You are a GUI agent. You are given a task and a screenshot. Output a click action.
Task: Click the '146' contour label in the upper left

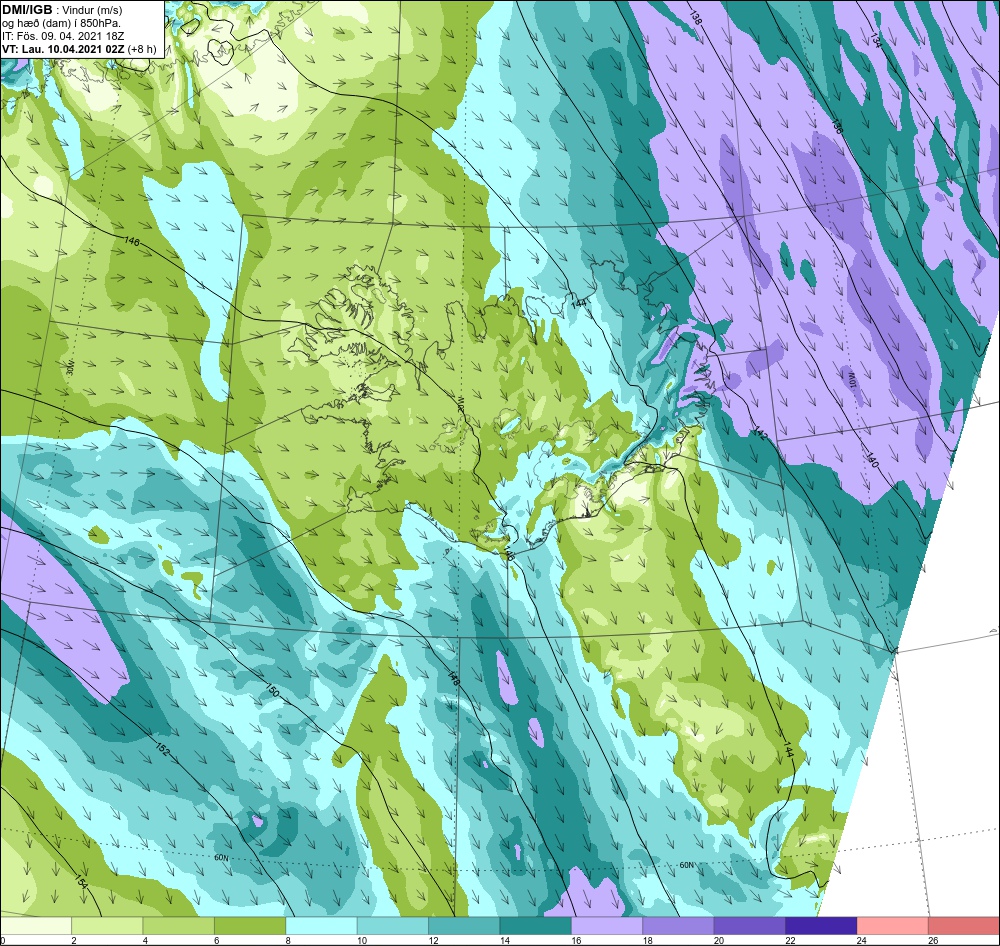pos(132,242)
